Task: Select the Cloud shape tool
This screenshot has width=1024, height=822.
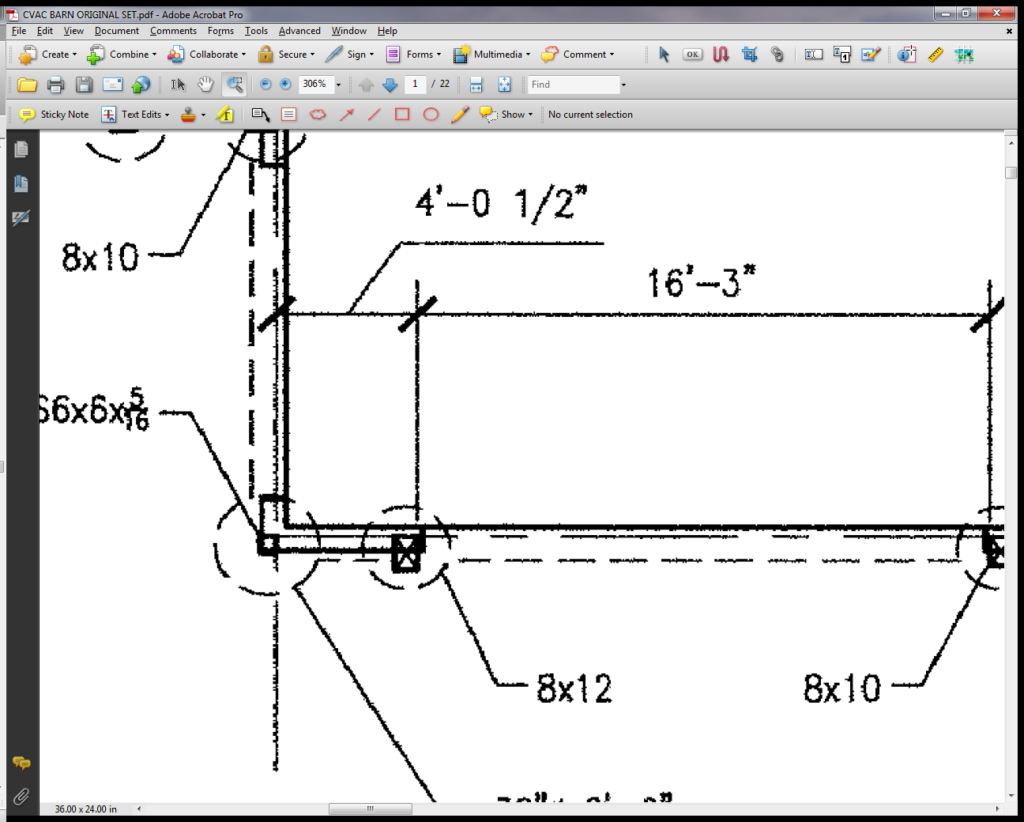Action: point(317,114)
